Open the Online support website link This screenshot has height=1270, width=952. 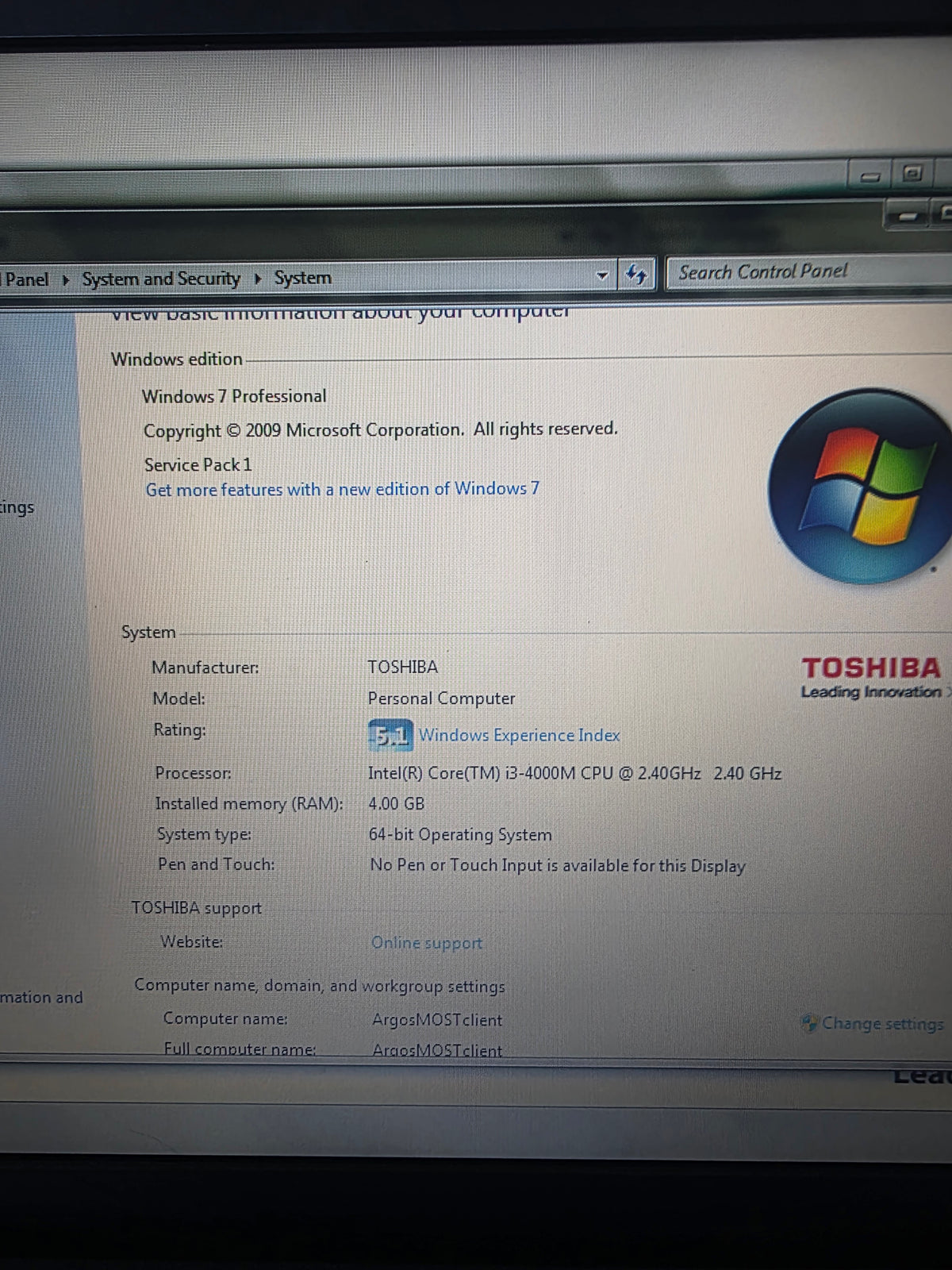click(x=427, y=943)
